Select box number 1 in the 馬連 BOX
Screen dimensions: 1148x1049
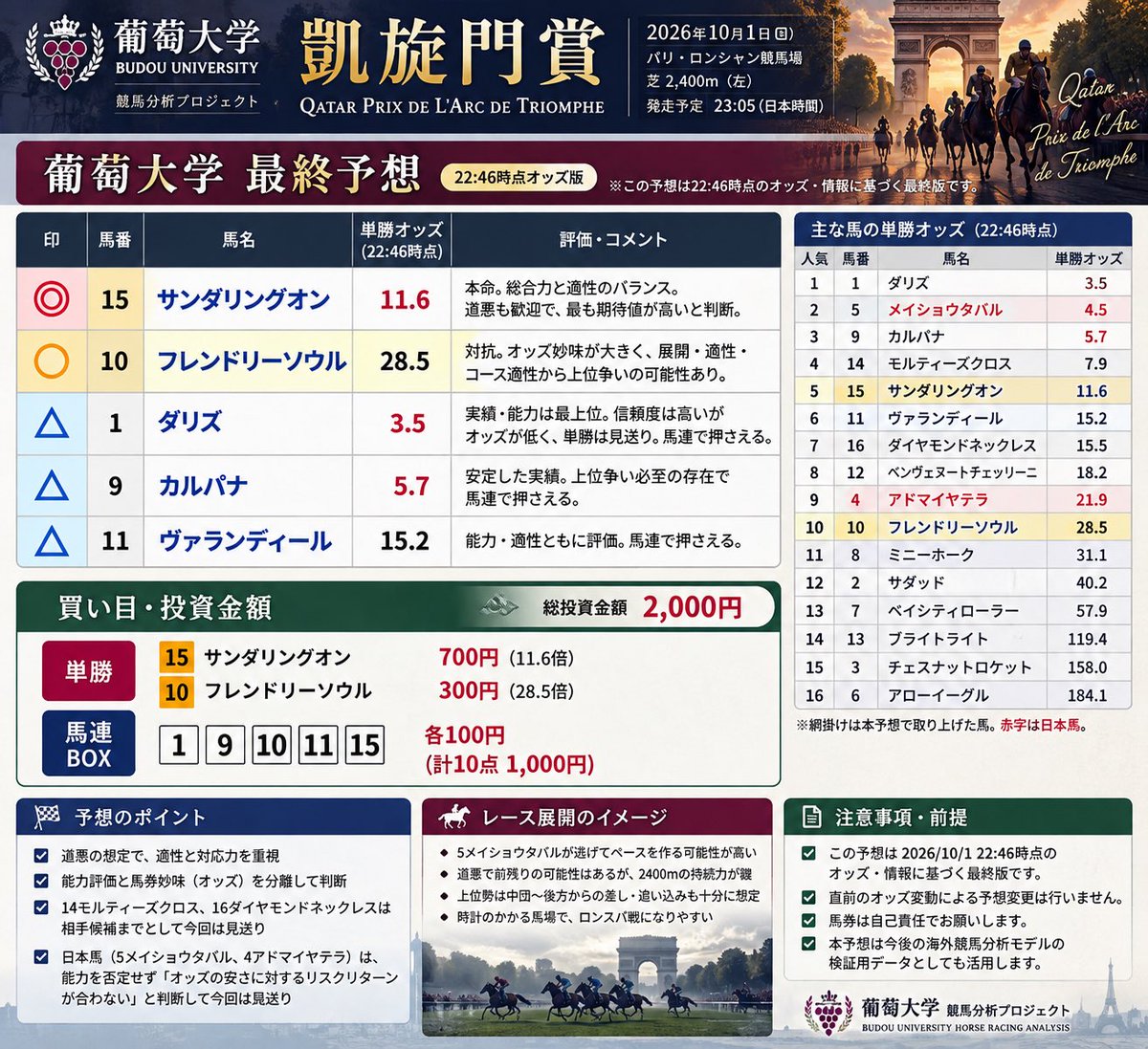coord(179,745)
